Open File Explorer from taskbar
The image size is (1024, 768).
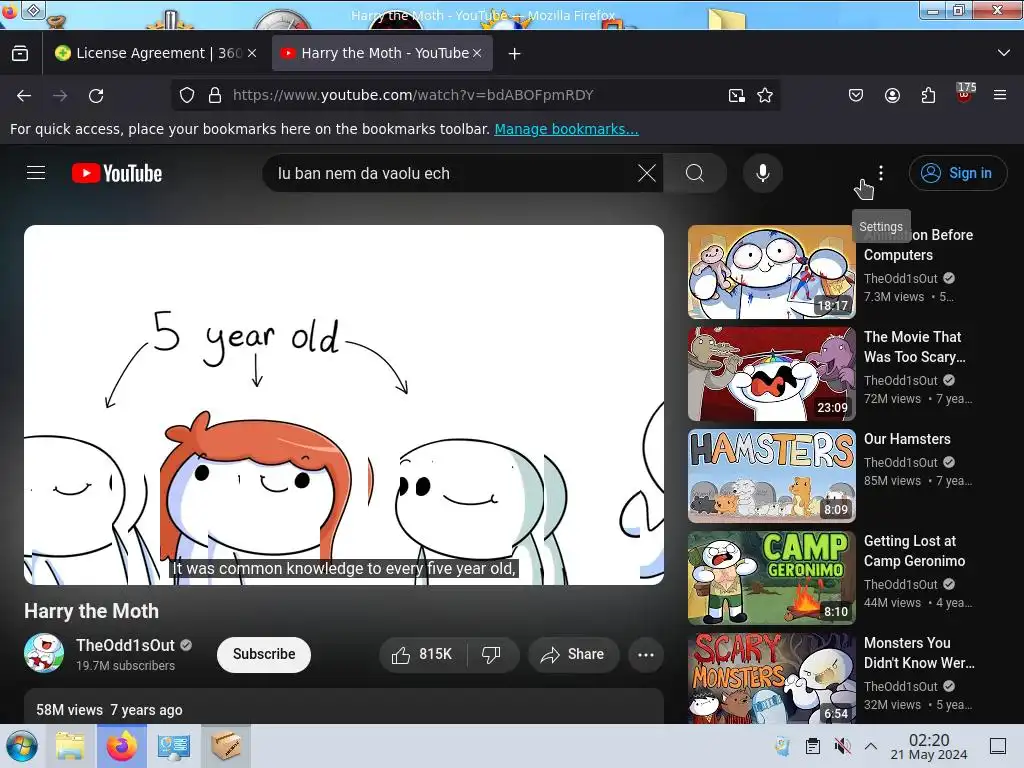[70, 746]
